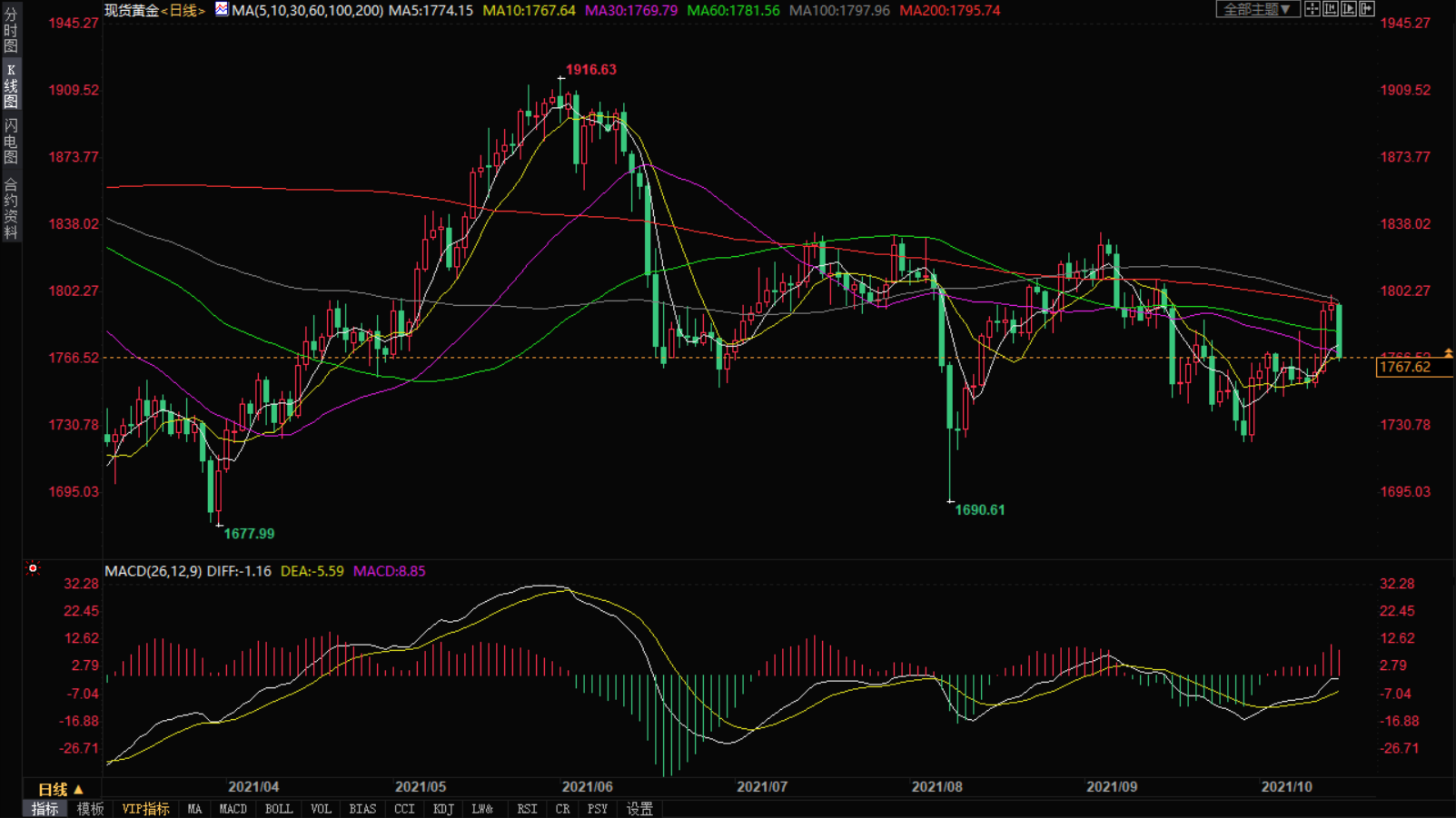The image size is (1456, 818).
Task: Click the play-forward range icon at top right
Action: [x=1349, y=9]
